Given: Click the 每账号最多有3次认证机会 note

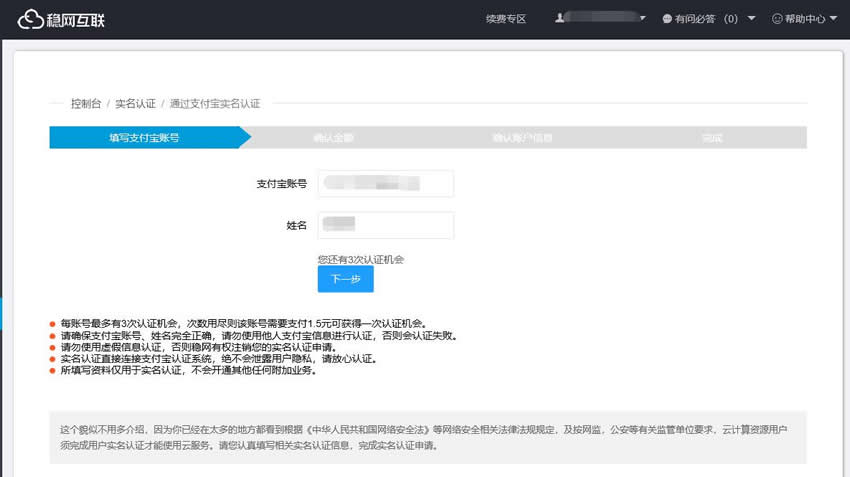Looking at the screenshot, I should (x=244, y=324).
